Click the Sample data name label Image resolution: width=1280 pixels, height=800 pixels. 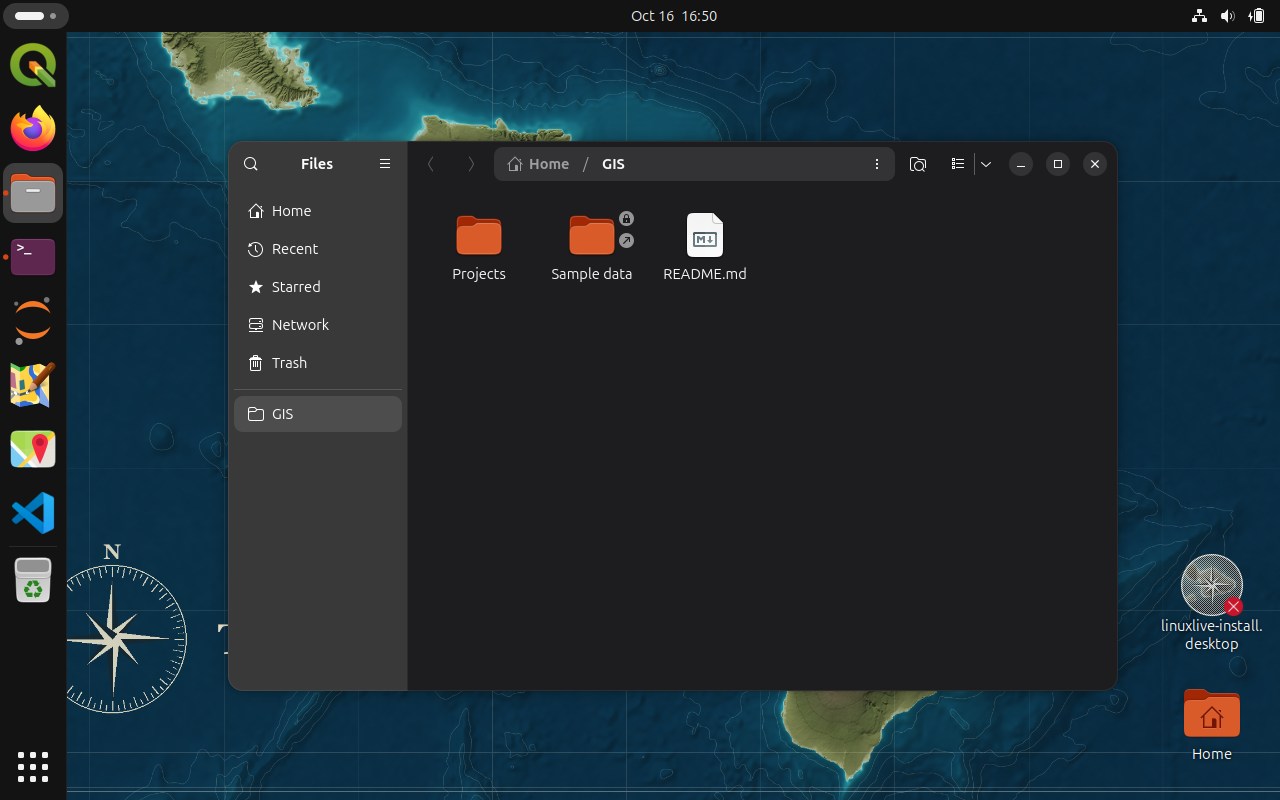point(591,274)
